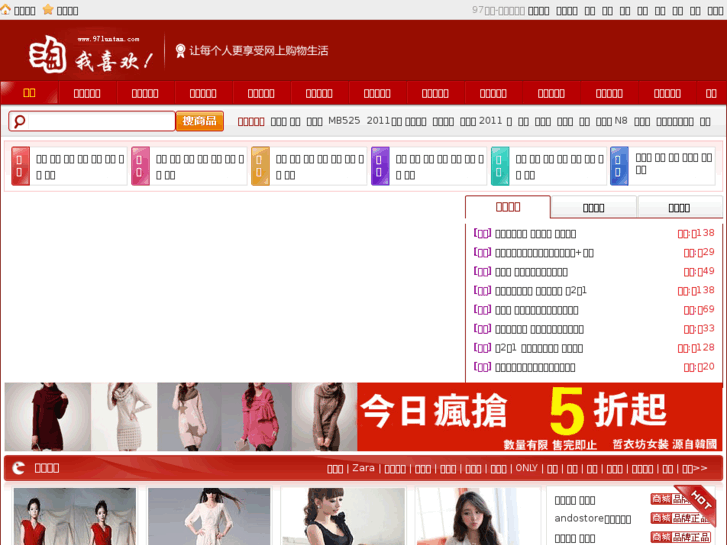This screenshot has height=545, width=727.
Task: Open the andostore shop link
Action: [x=593, y=519]
